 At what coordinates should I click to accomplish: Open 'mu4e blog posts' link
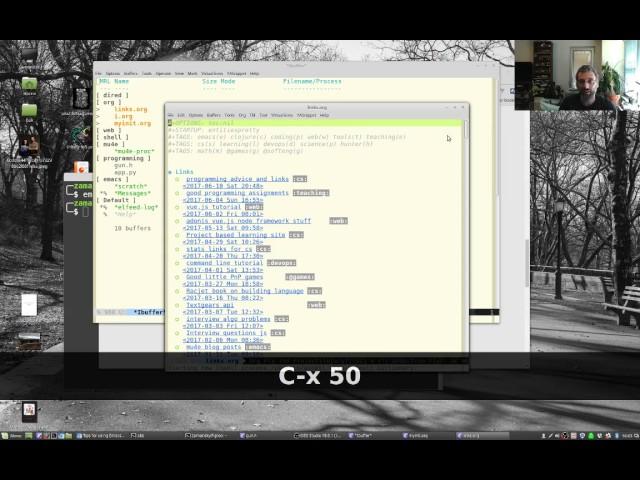click(x=213, y=347)
